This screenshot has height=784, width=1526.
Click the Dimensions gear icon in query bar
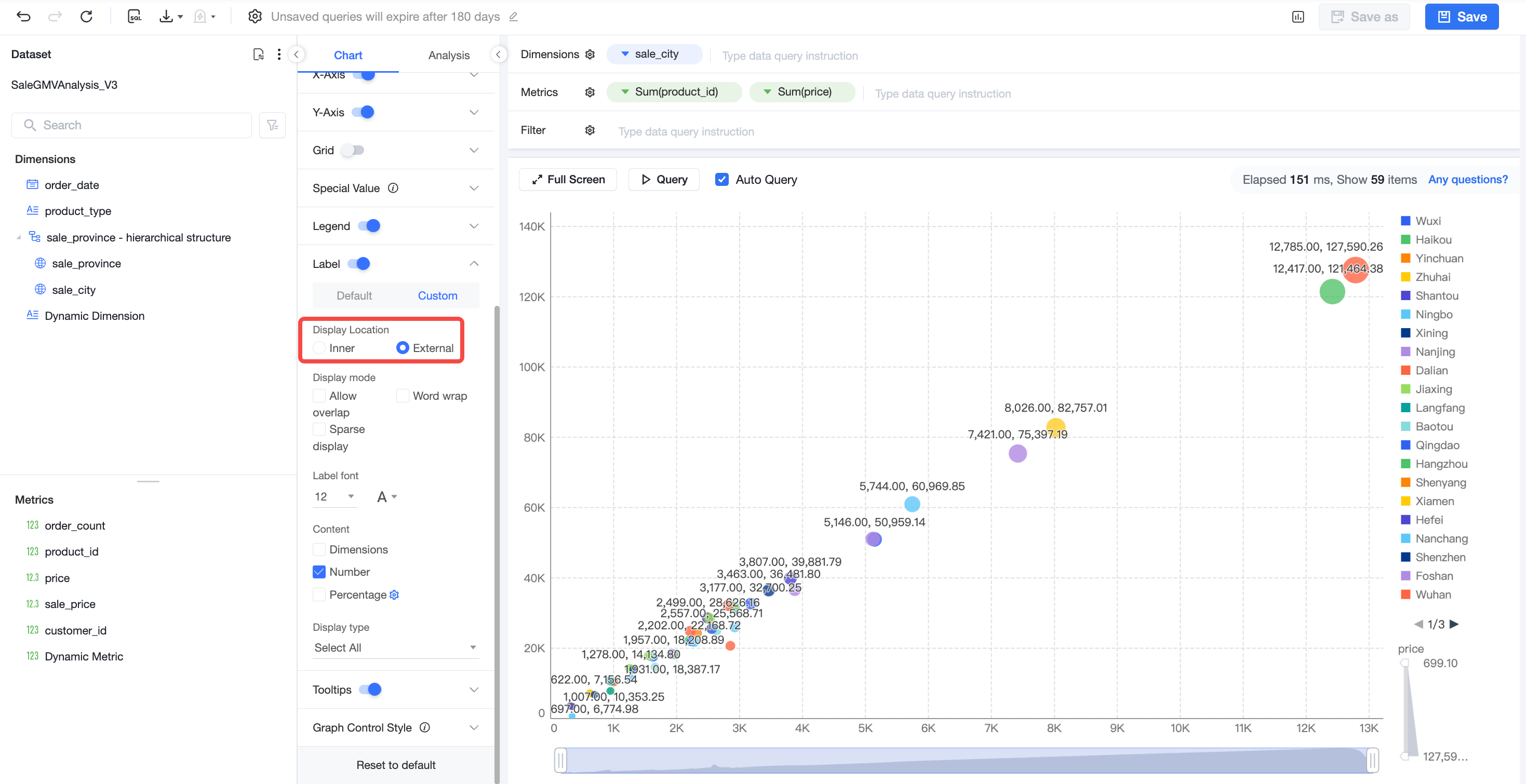[590, 55]
